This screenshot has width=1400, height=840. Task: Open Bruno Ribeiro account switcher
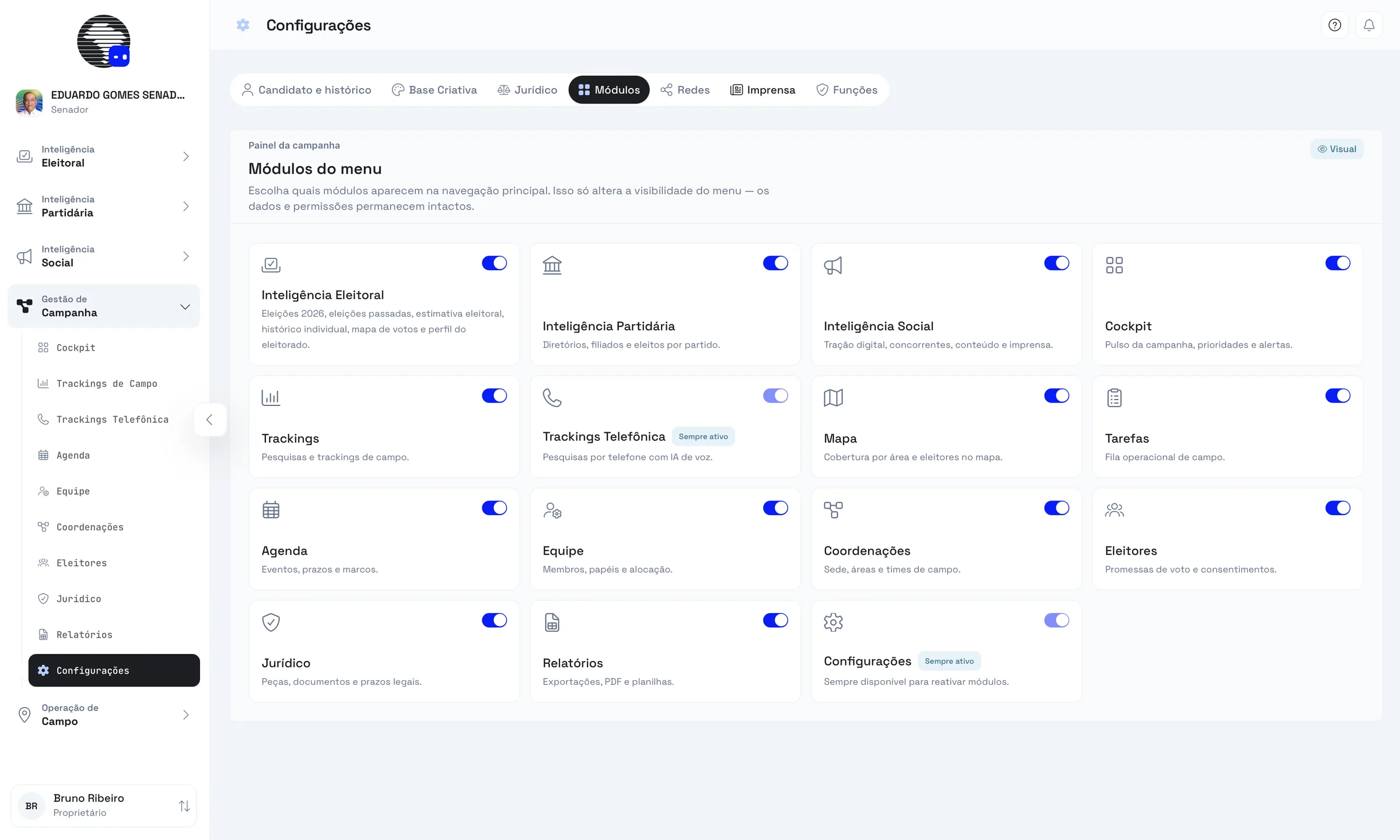(x=104, y=806)
